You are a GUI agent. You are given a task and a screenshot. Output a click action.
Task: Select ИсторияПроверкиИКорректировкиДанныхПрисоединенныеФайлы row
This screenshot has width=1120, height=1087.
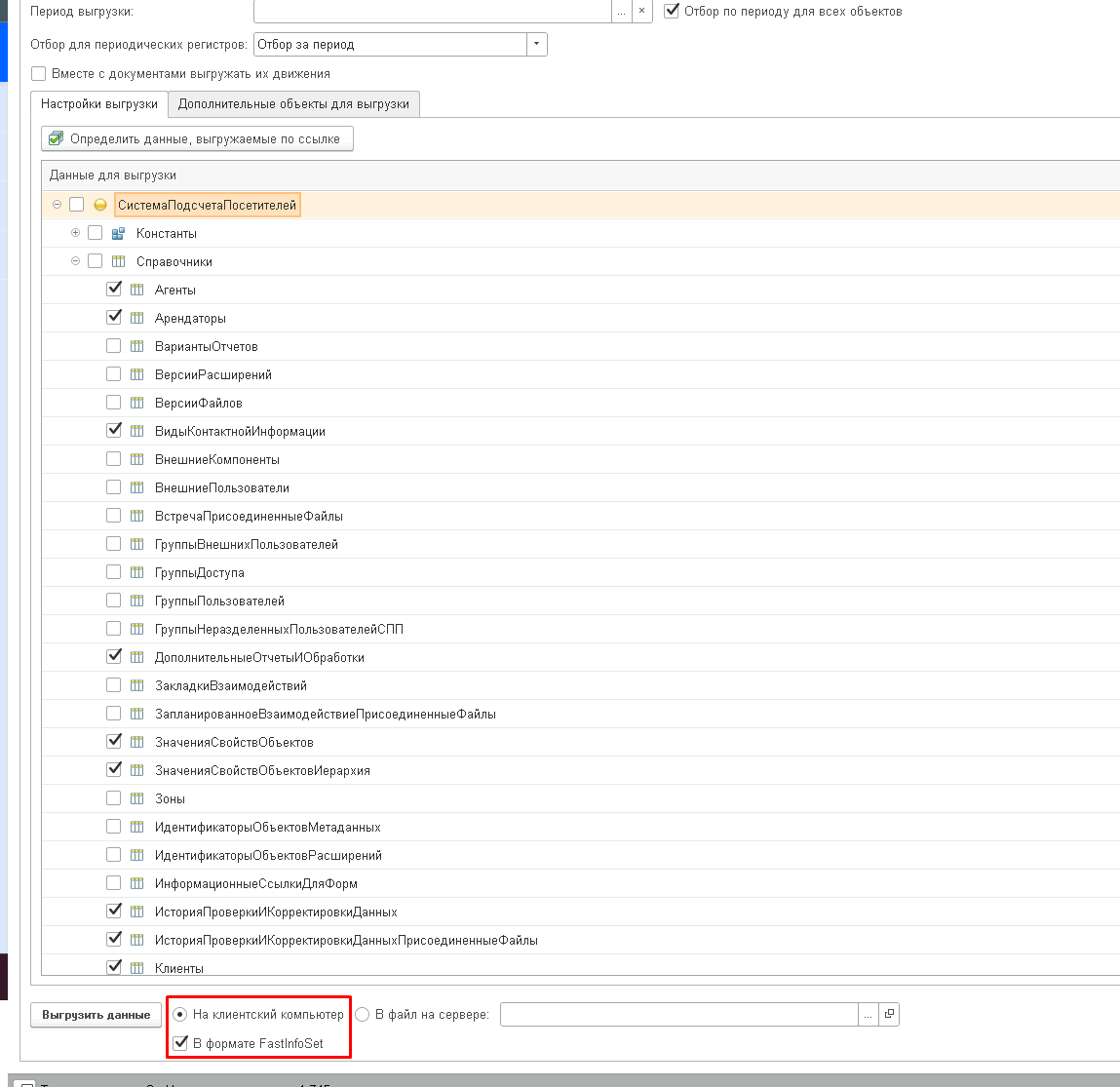click(x=580, y=941)
